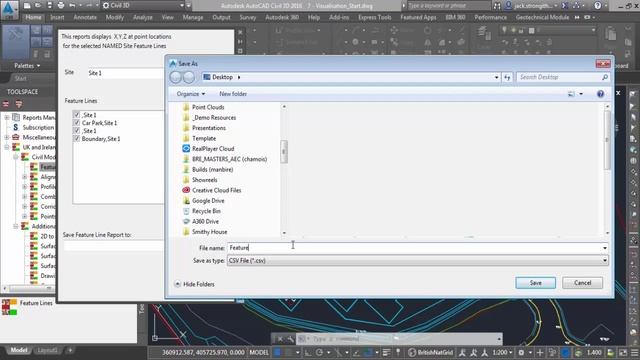640x360 pixels.
Task: Open the Palettes panel dropdown
Action: click(27, 65)
